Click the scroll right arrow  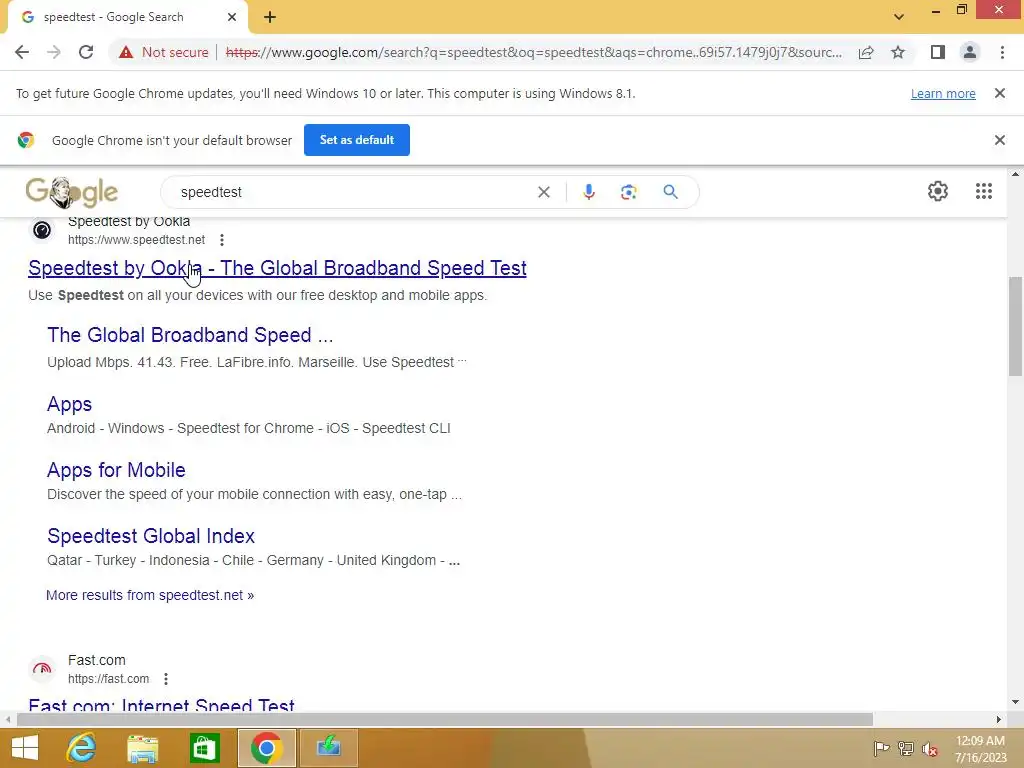click(999, 719)
